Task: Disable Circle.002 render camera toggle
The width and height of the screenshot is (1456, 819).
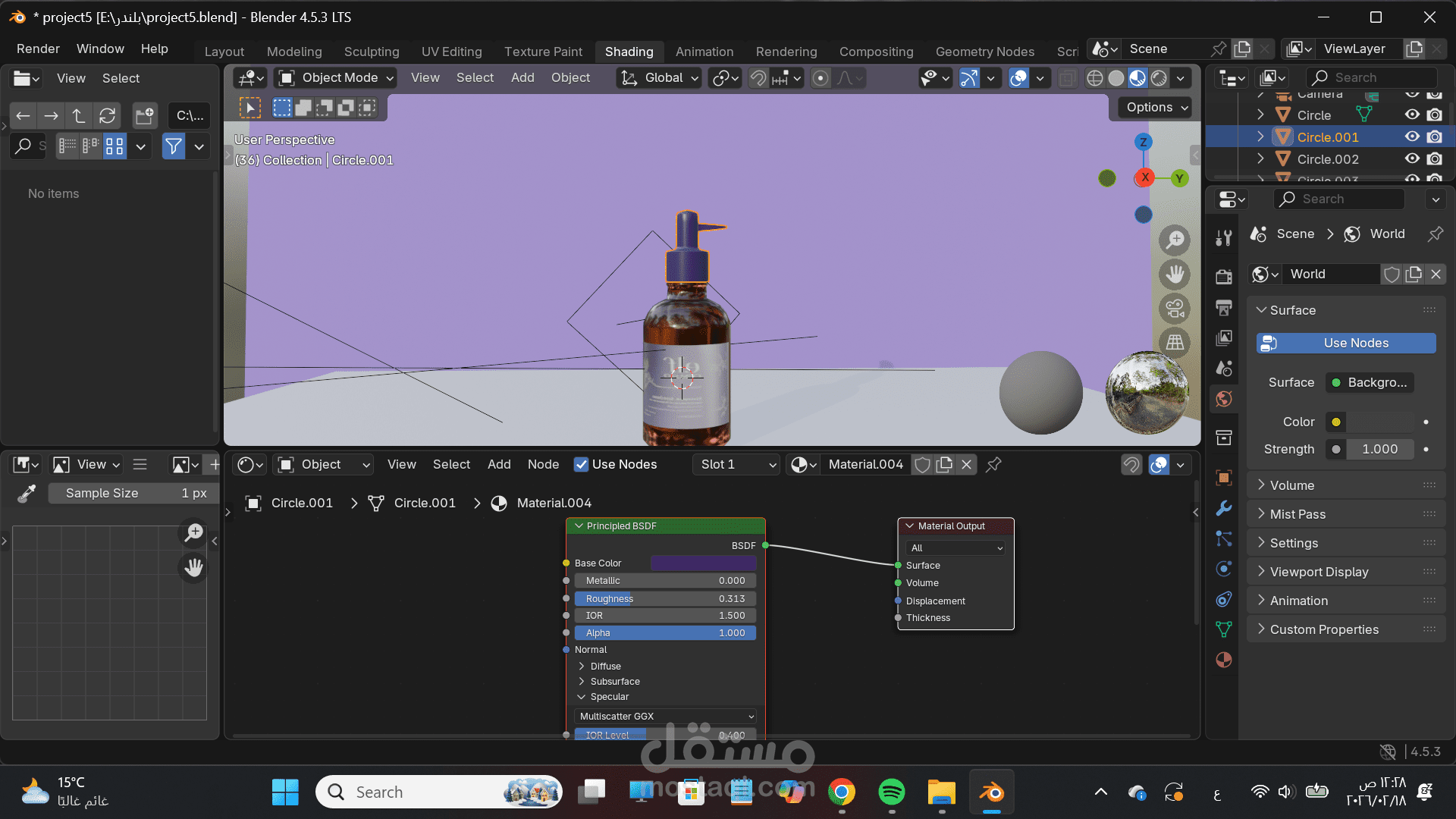Action: pyautogui.click(x=1434, y=159)
